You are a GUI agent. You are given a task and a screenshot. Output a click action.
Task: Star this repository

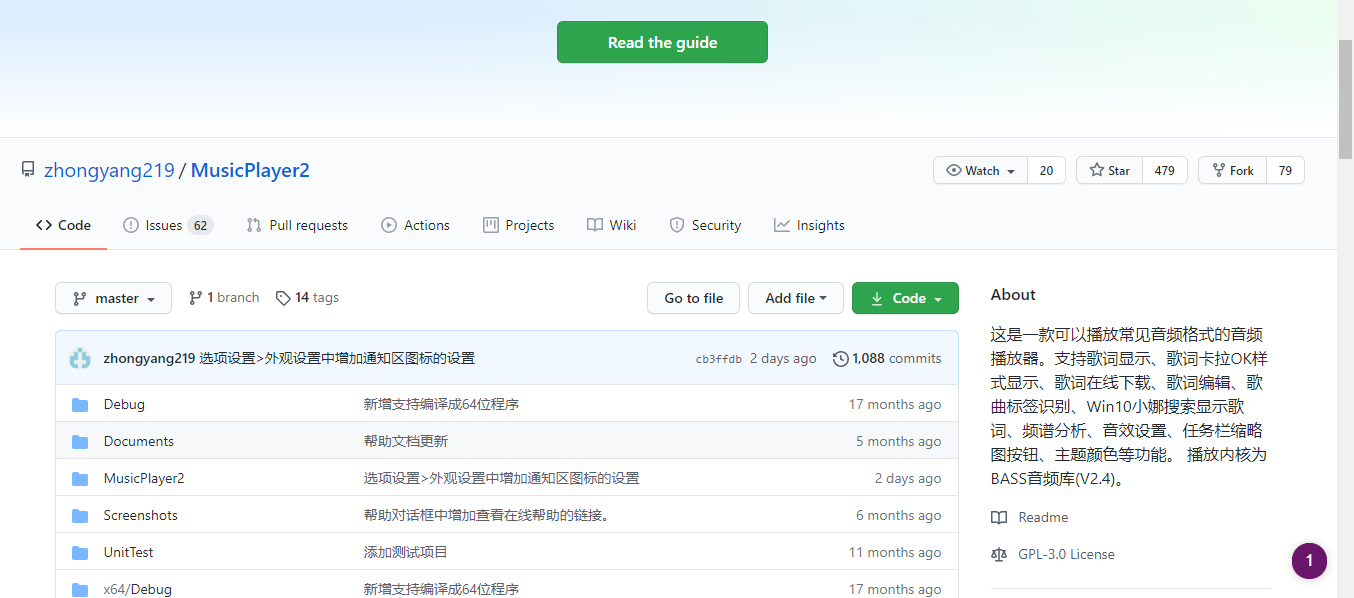click(1109, 170)
